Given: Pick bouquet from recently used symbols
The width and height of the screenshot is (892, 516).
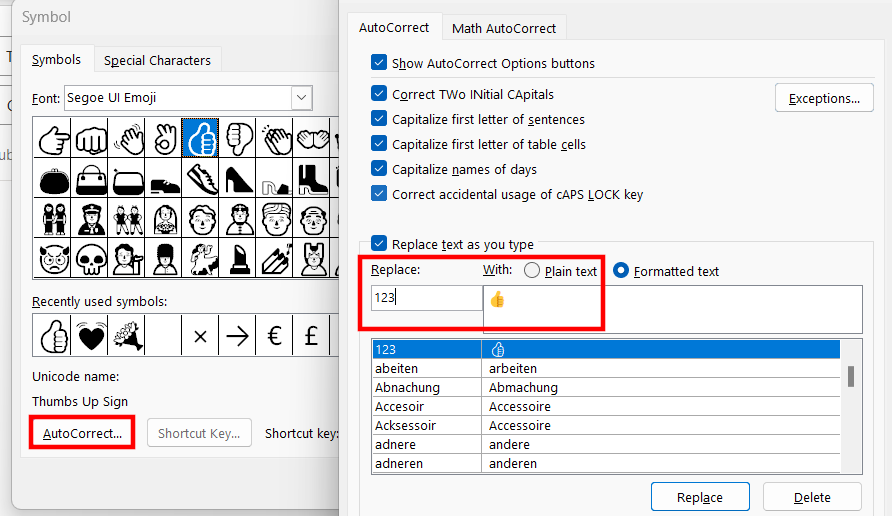Looking at the screenshot, I should point(127,336).
